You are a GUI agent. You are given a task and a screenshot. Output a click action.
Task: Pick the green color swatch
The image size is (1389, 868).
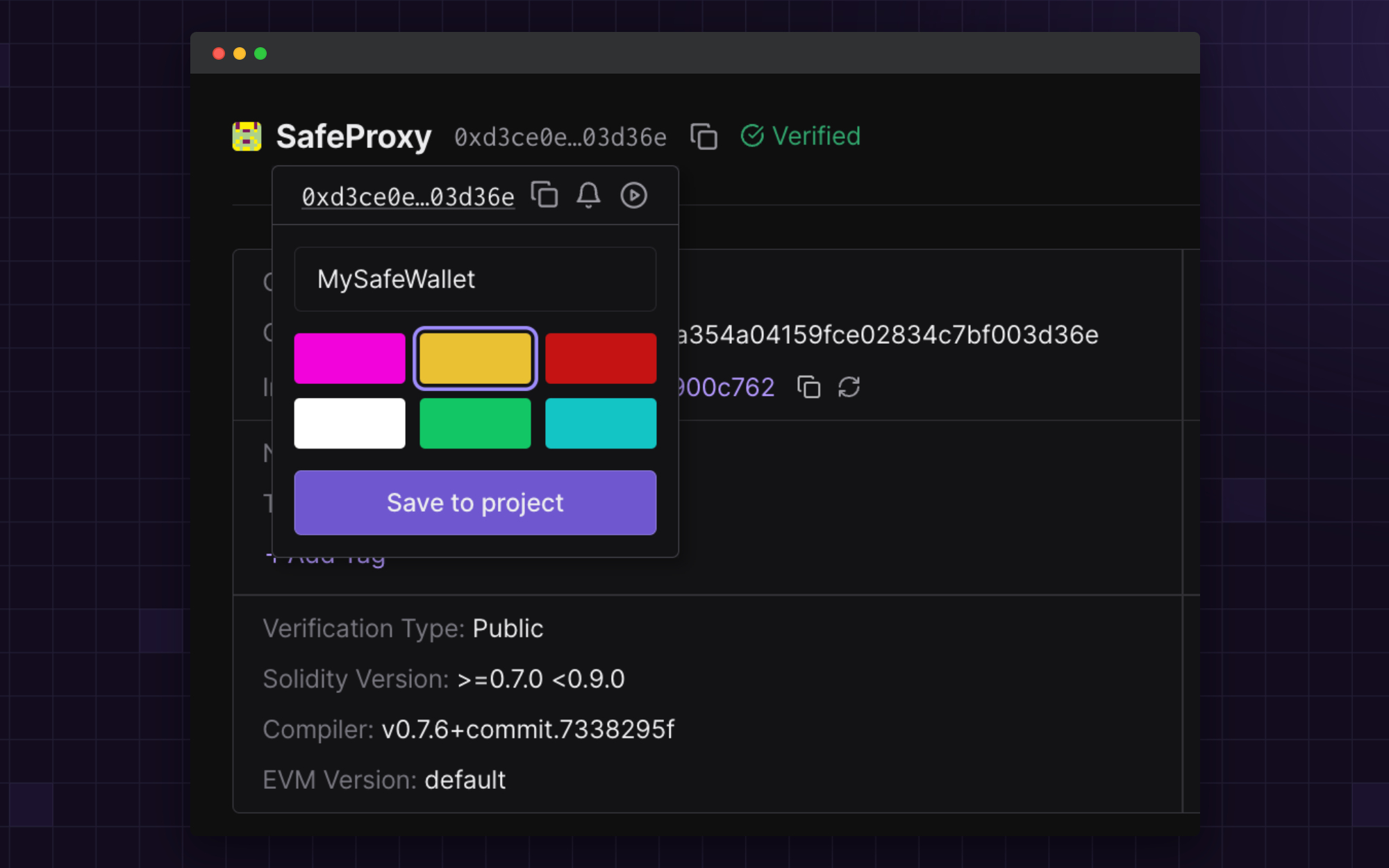point(475,423)
